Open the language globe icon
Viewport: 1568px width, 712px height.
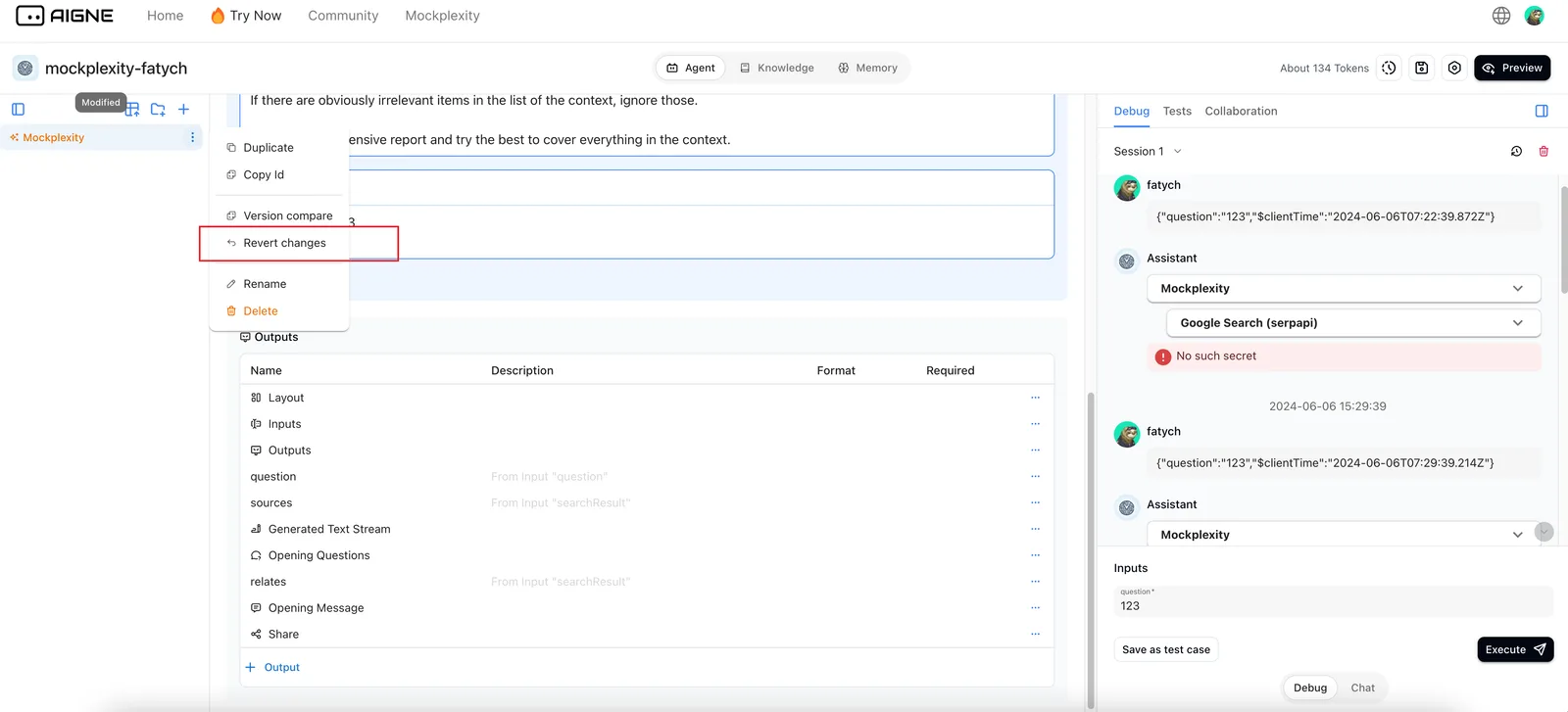tap(1501, 16)
